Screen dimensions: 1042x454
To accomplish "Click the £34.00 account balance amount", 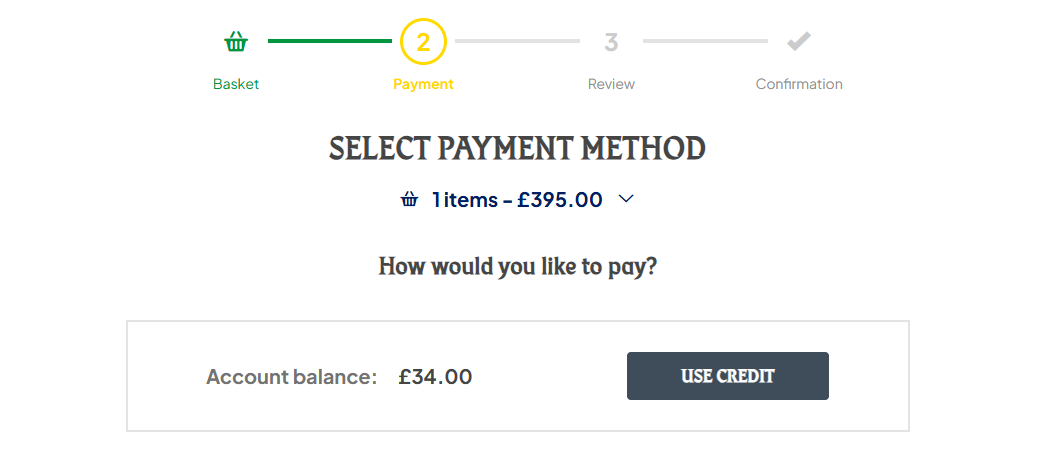I will (x=435, y=377).
